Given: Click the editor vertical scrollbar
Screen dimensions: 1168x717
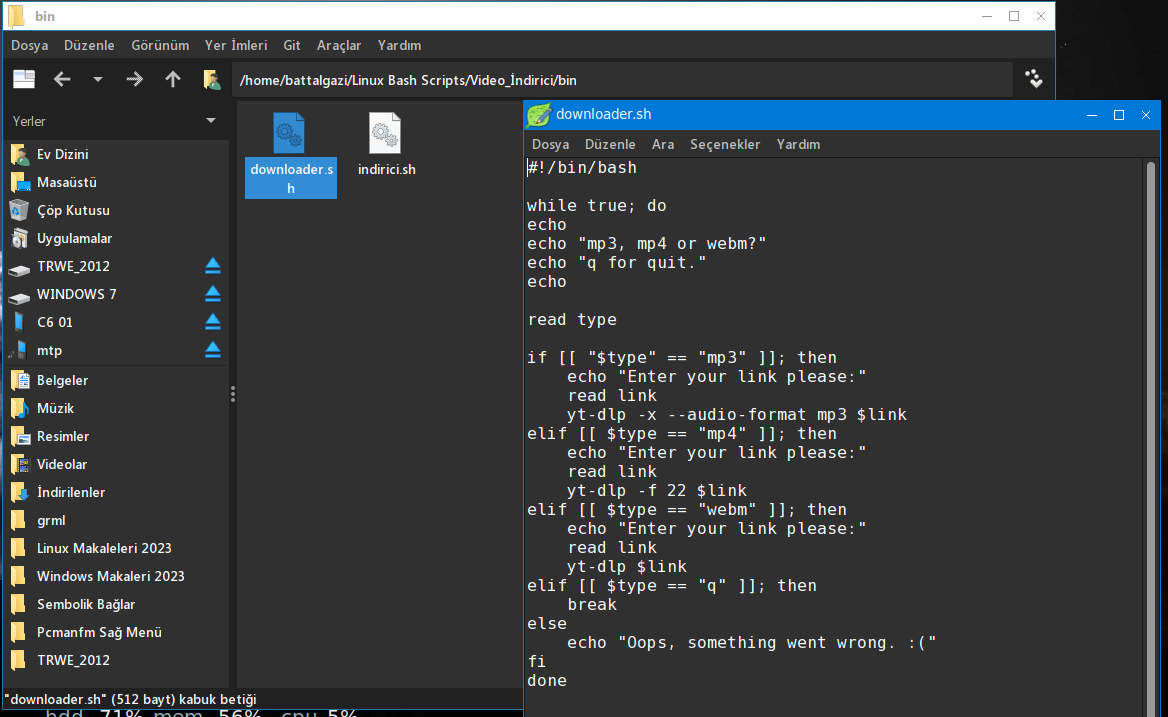Looking at the screenshot, I should (x=1151, y=438).
